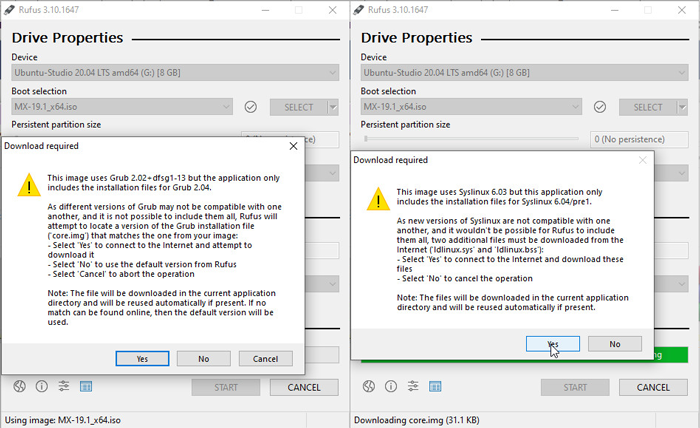Click Yes in the Grub download dialog
Viewport: 700px width, 428px height.
[x=142, y=358]
